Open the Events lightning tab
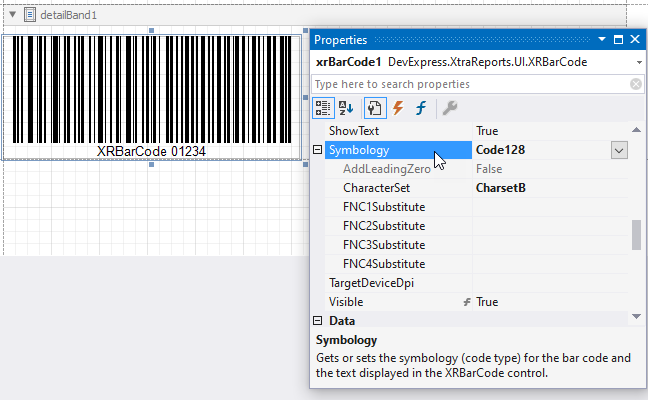Screen dimensions: 648x400 [x=398, y=108]
